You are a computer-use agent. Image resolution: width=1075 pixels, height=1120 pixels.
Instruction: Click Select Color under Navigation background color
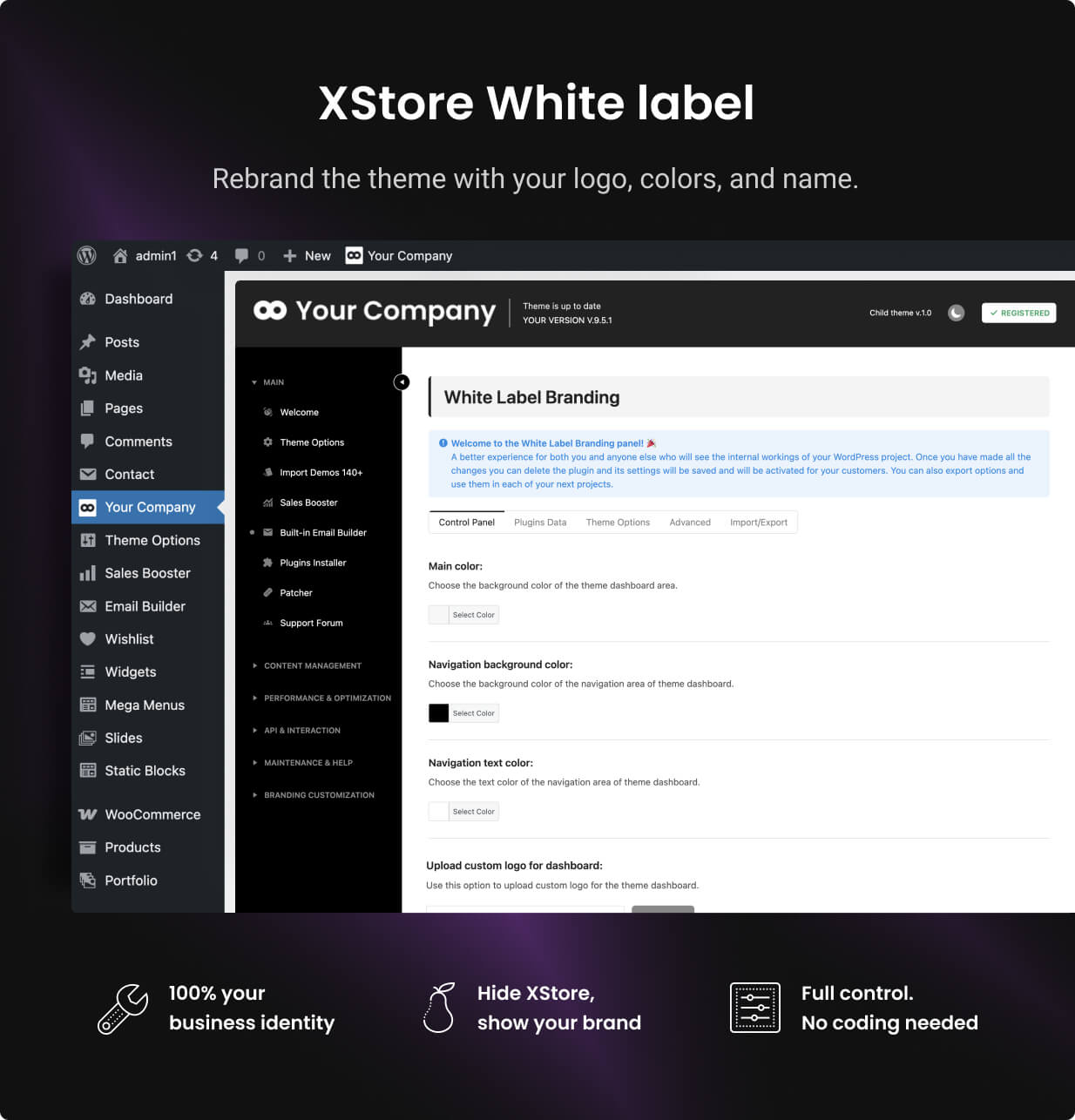[474, 713]
